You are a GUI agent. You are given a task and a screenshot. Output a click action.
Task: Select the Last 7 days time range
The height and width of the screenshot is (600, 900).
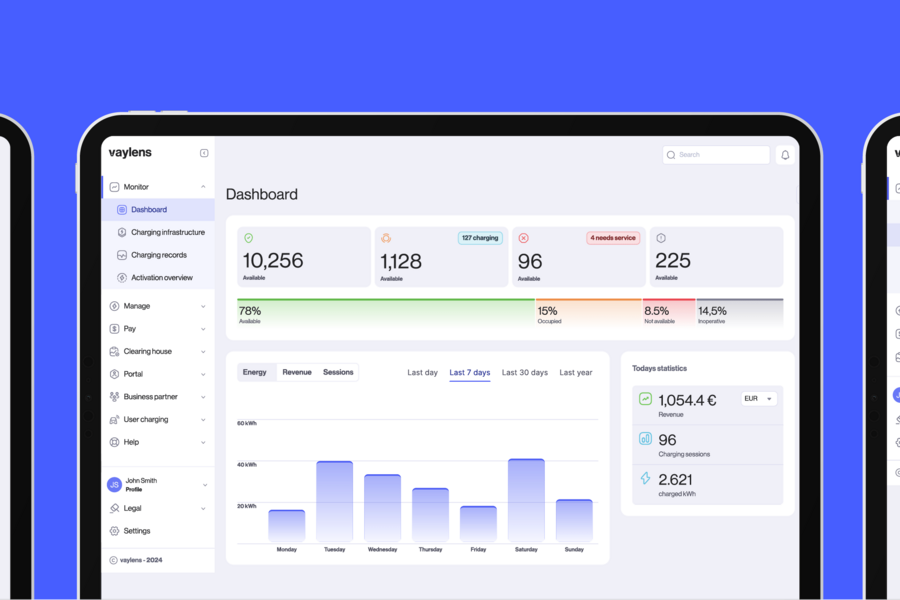click(x=470, y=373)
